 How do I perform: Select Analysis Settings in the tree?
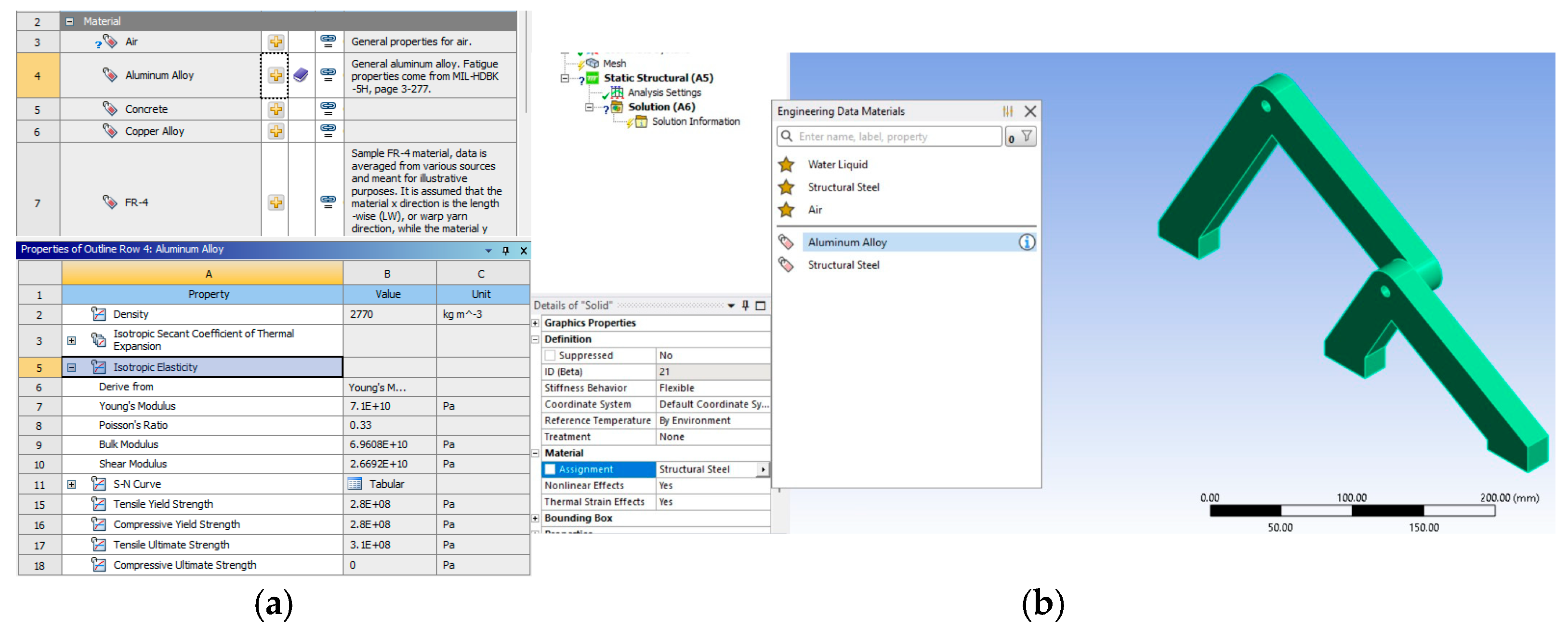click(x=663, y=92)
